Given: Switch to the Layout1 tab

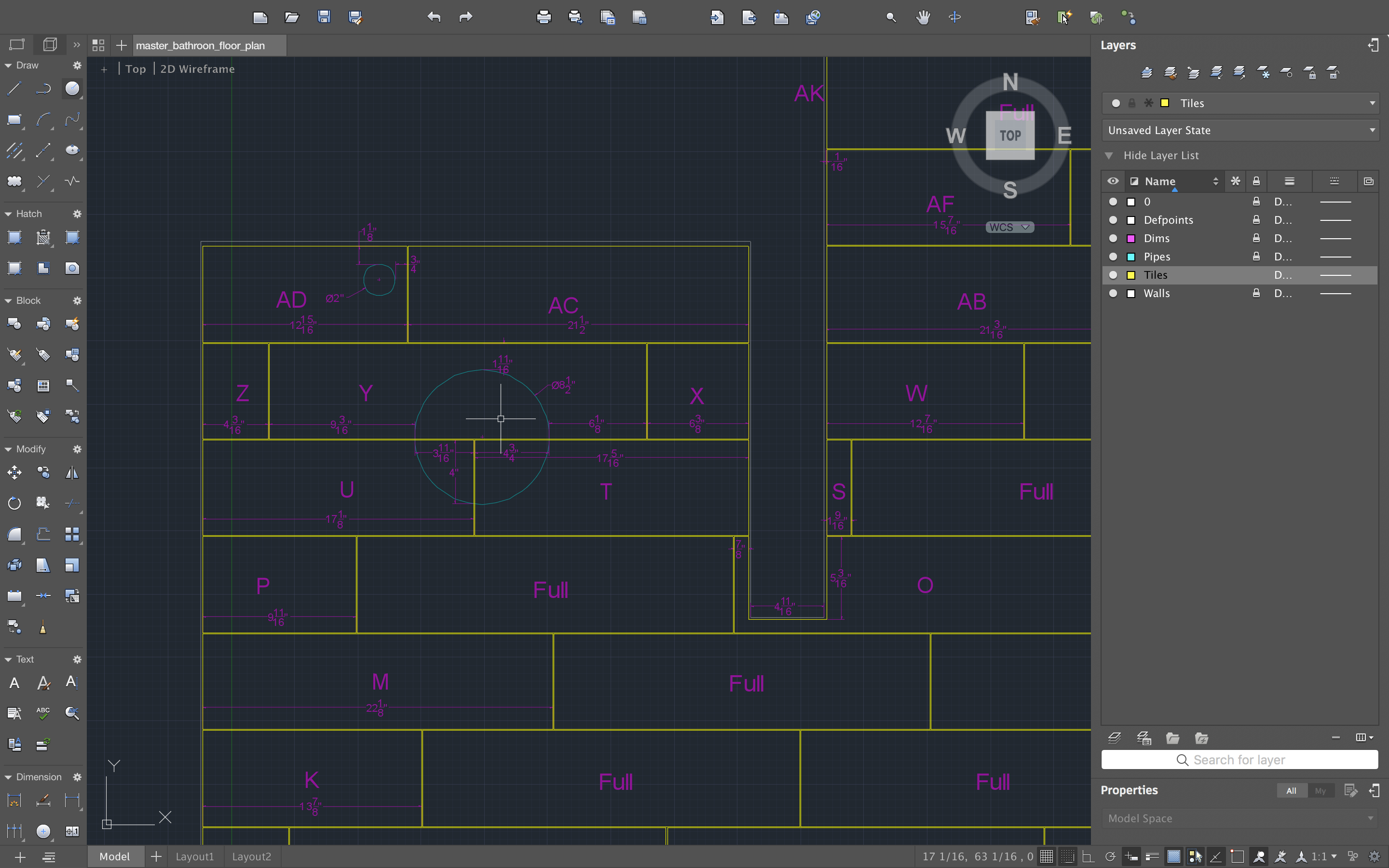Looking at the screenshot, I should click(194, 856).
